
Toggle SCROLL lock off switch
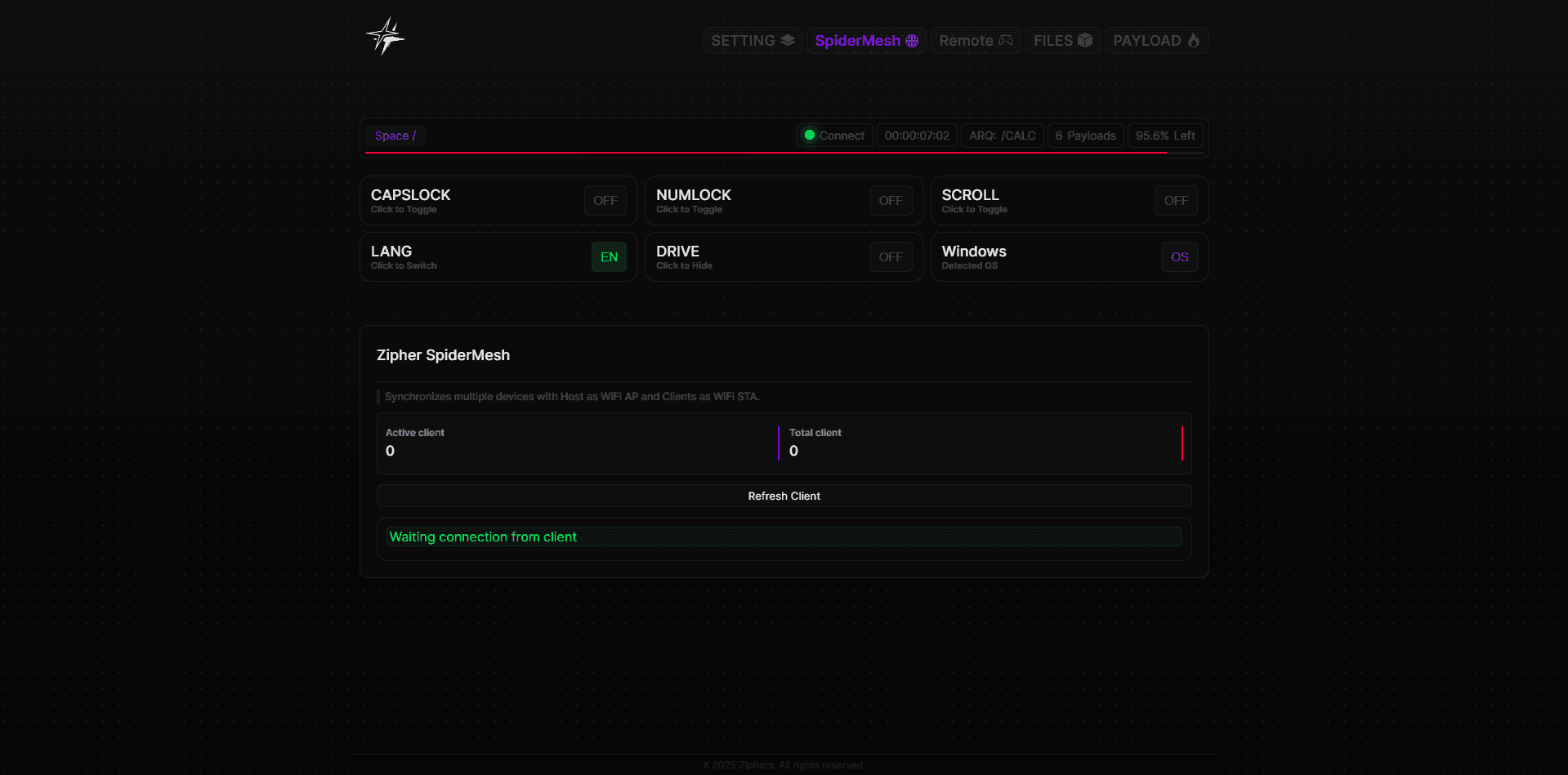(x=1175, y=201)
